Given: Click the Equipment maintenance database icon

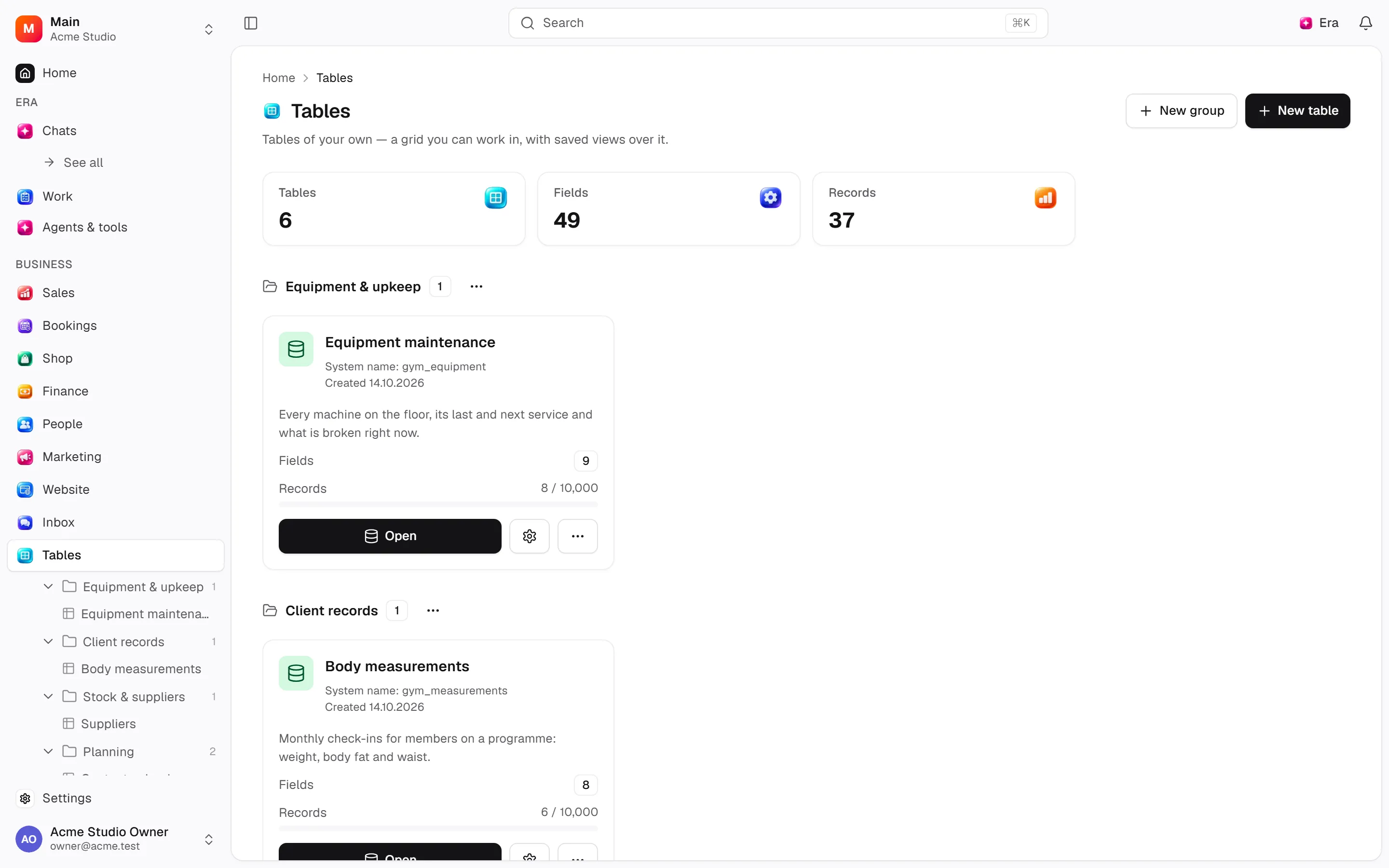Looking at the screenshot, I should [296, 349].
